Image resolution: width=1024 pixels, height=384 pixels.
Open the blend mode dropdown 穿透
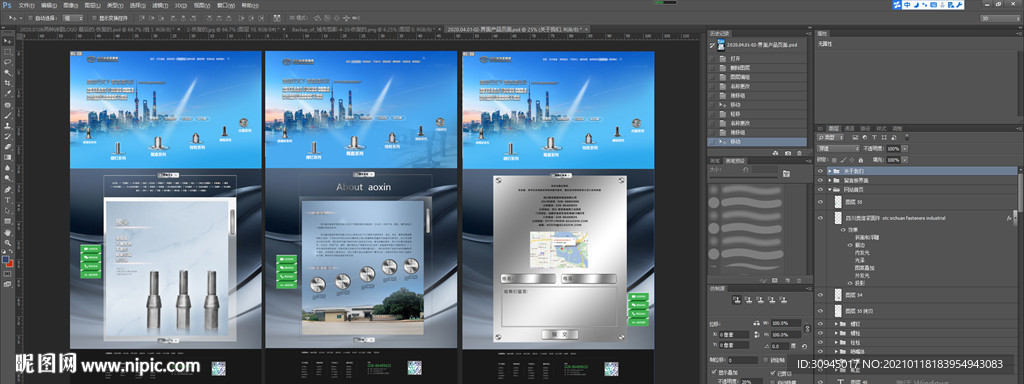(839, 149)
